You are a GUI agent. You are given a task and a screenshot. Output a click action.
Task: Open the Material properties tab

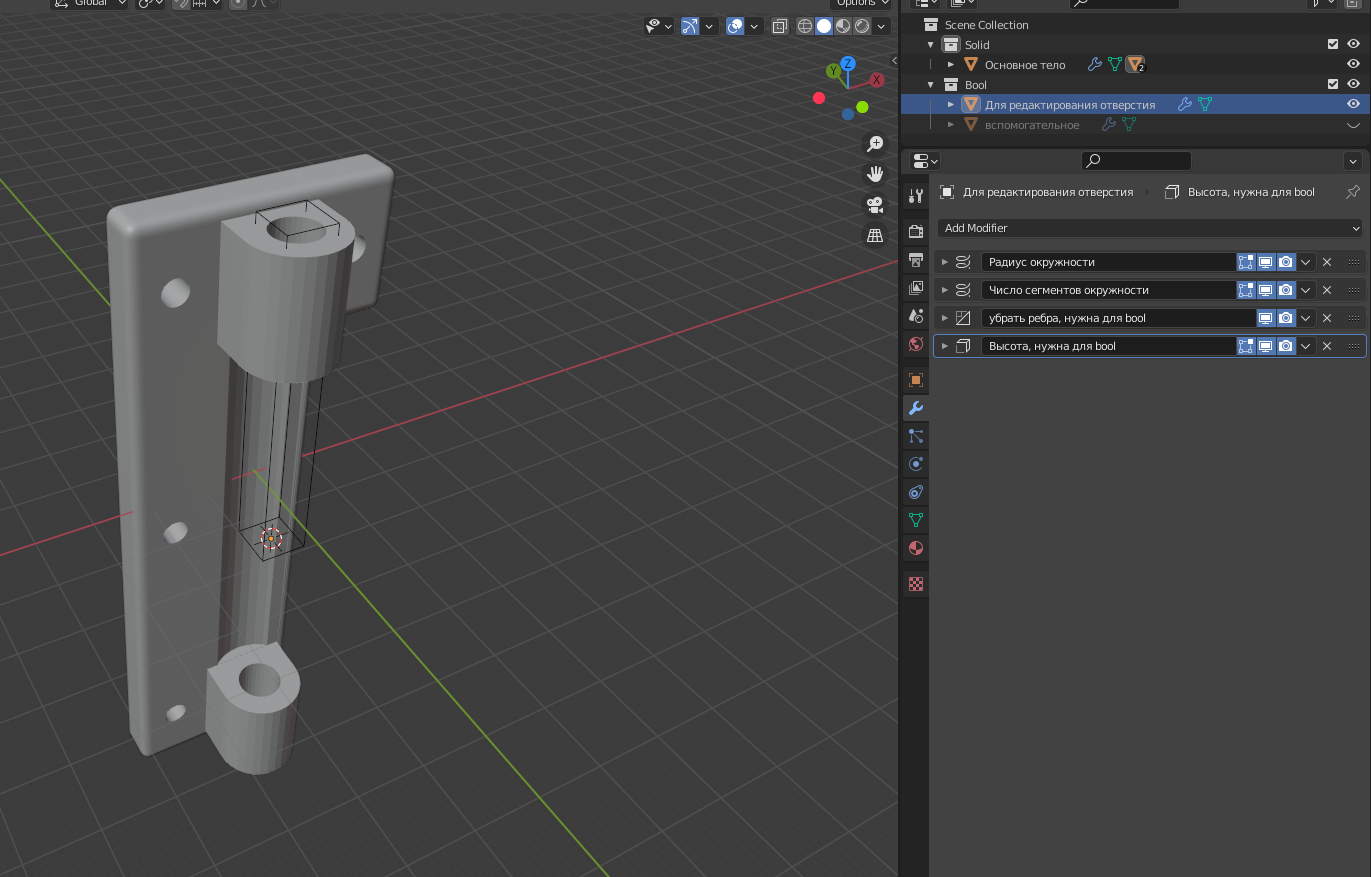[x=915, y=548]
